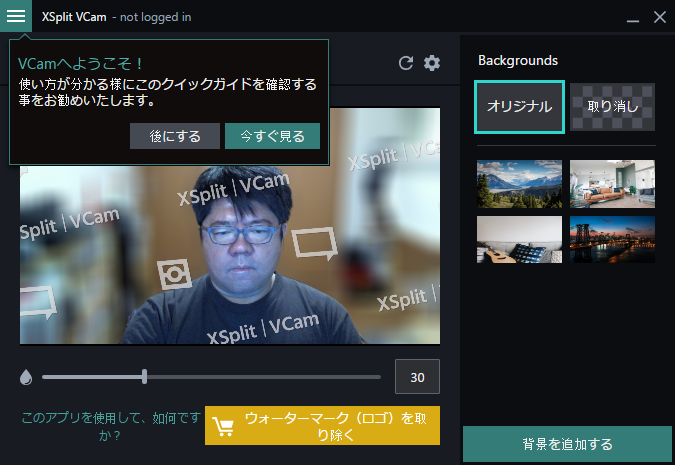Click the VCamへようこそ！ title text

tap(80, 64)
